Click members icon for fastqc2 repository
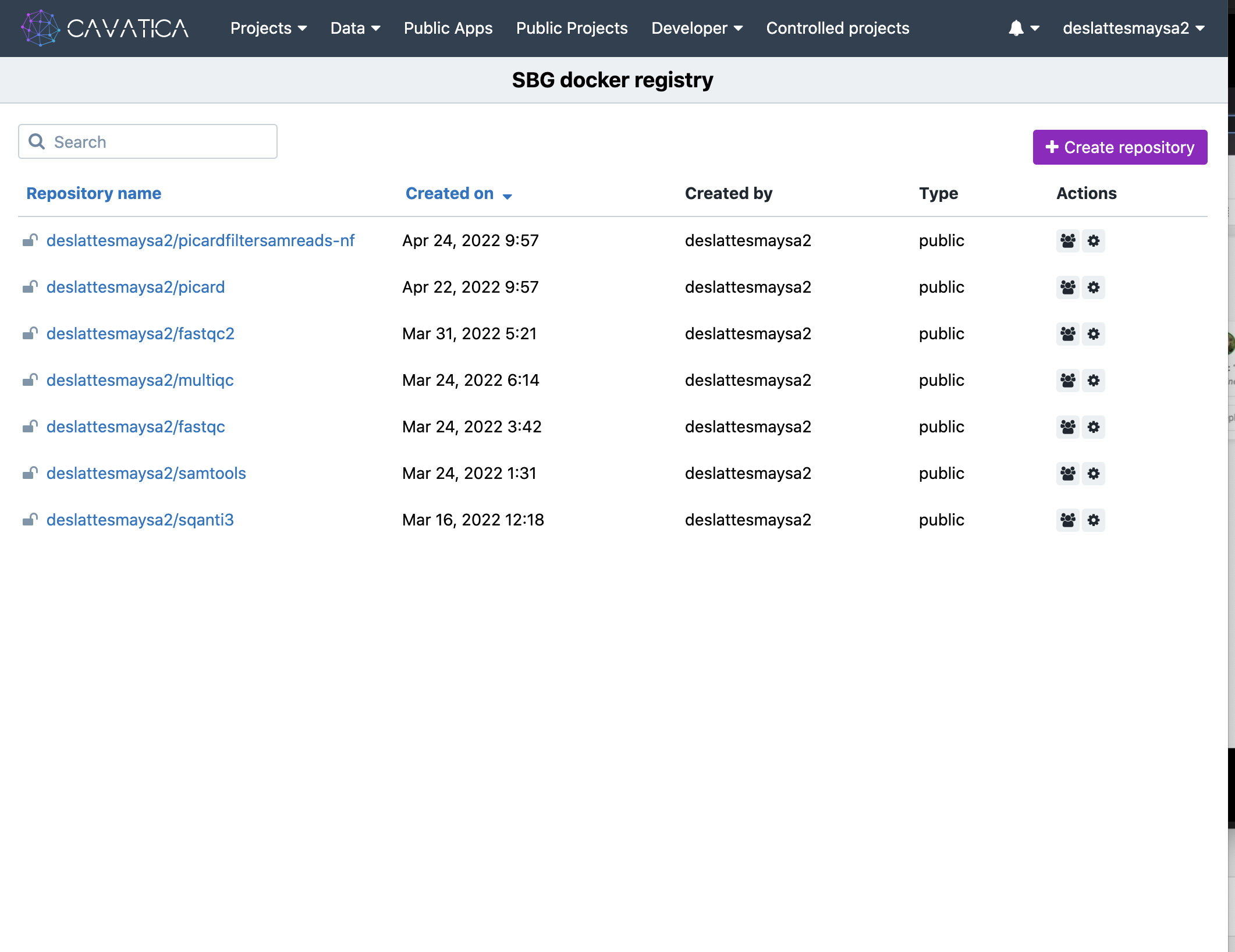This screenshot has width=1235, height=952. (x=1067, y=333)
